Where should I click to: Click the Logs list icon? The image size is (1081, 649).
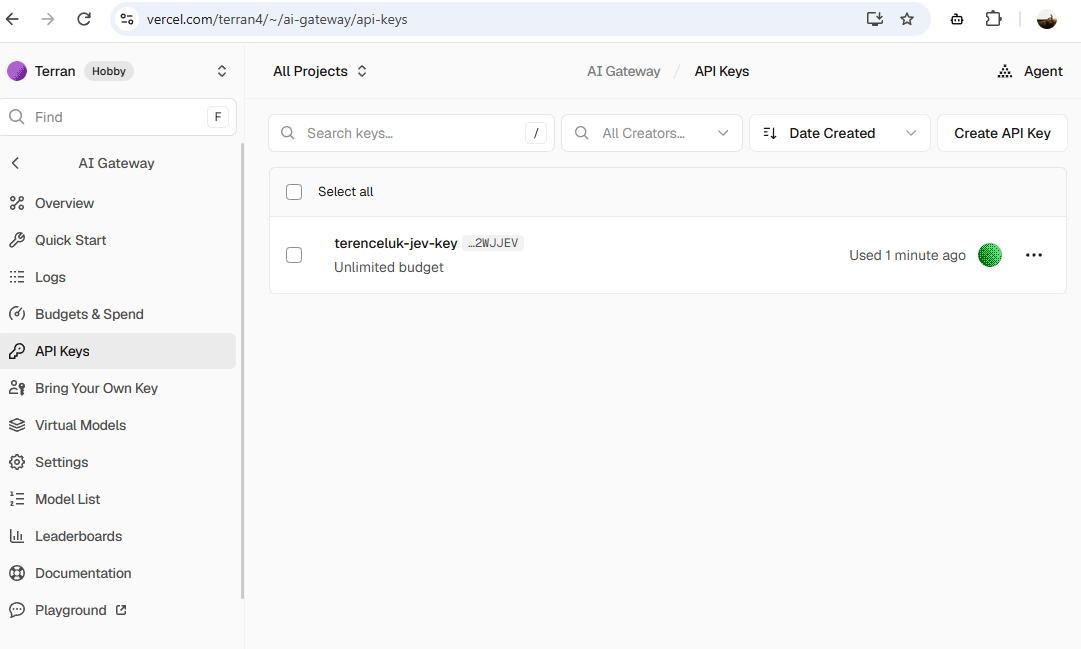[17, 277]
